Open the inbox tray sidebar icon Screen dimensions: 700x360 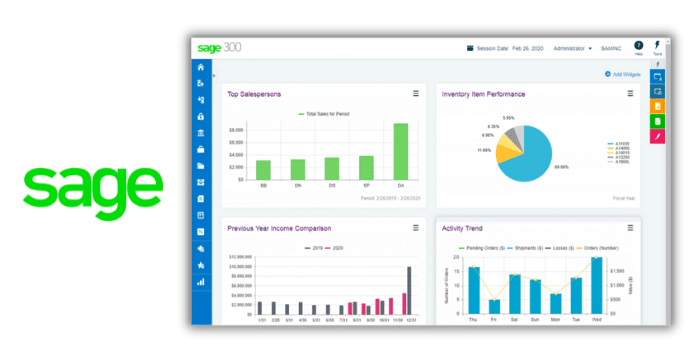(x=201, y=182)
